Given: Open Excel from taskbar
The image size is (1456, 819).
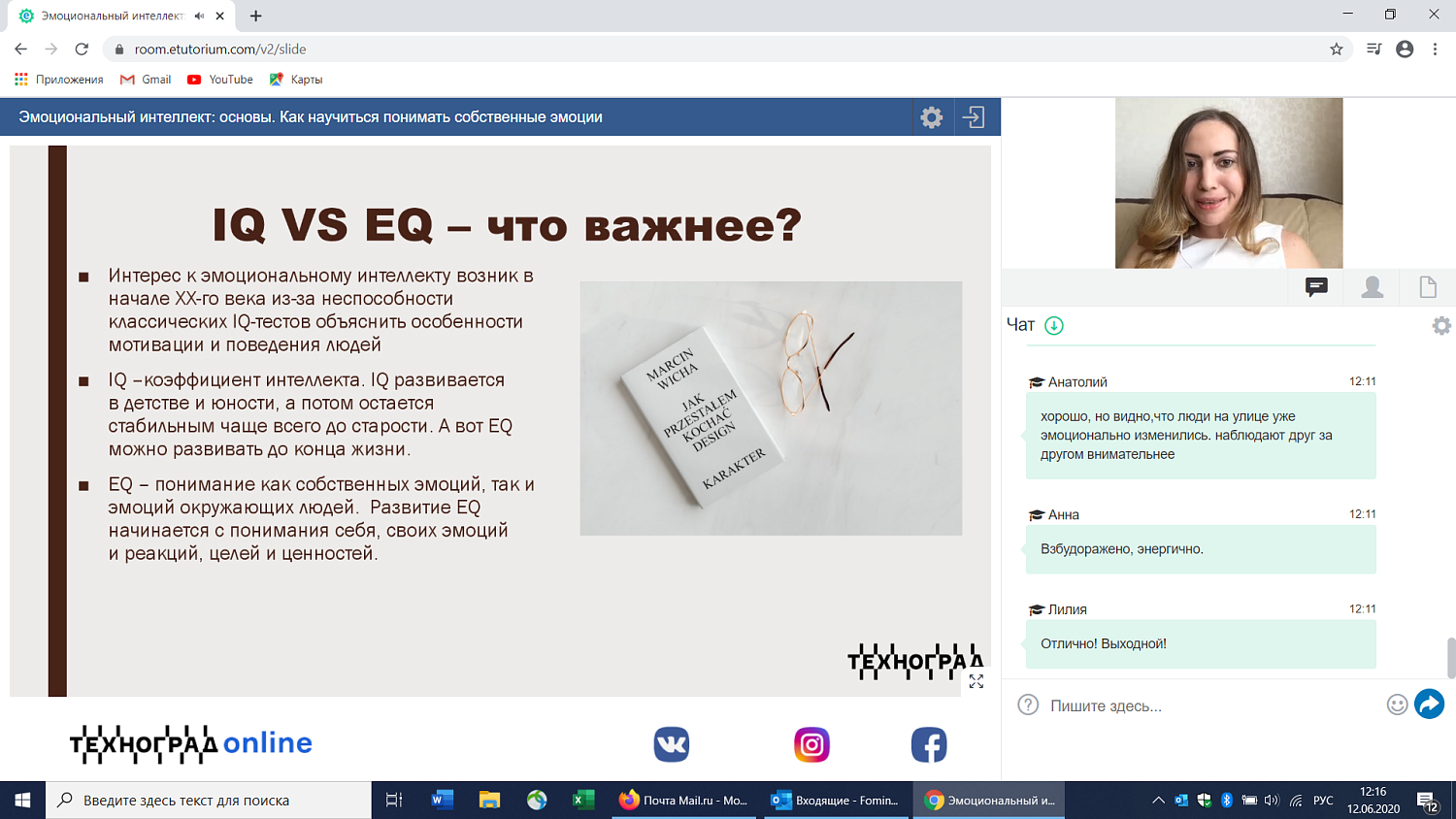Looking at the screenshot, I should pos(583,801).
